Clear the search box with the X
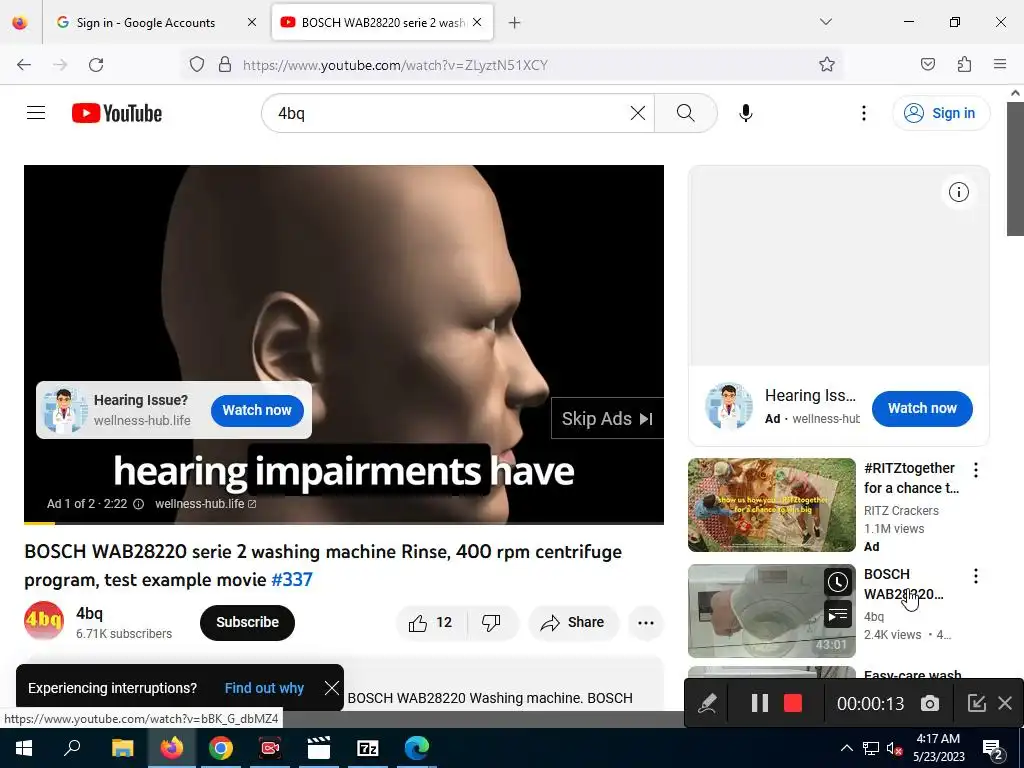The image size is (1024, 768). coord(638,113)
